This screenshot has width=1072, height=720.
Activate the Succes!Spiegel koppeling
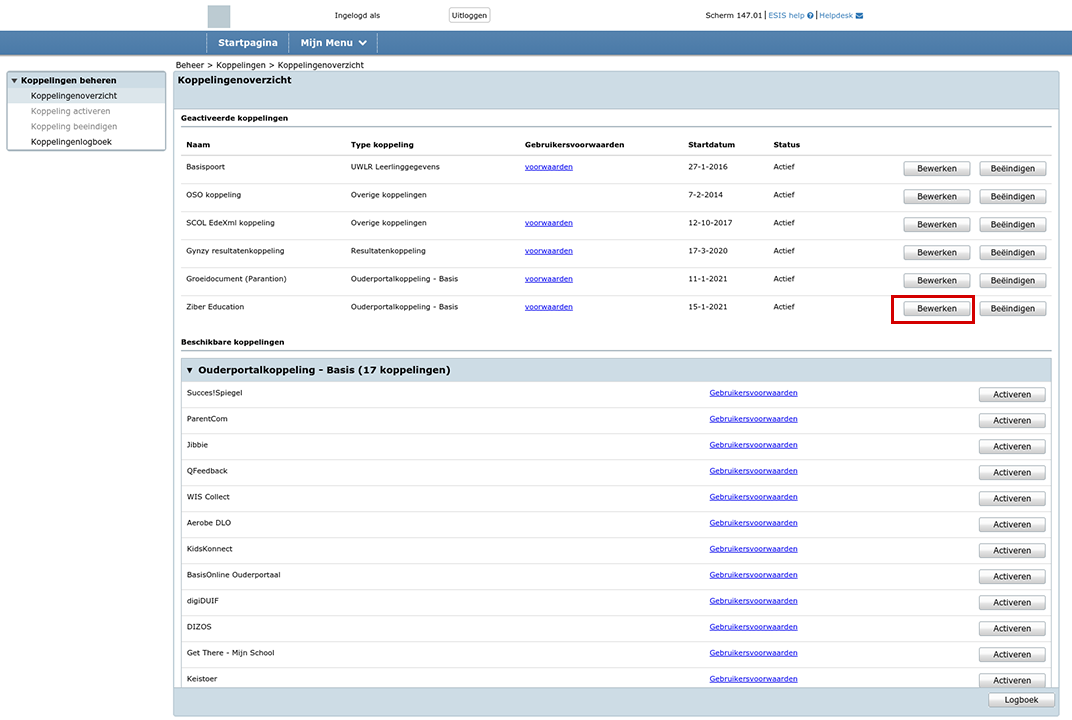click(x=1012, y=395)
